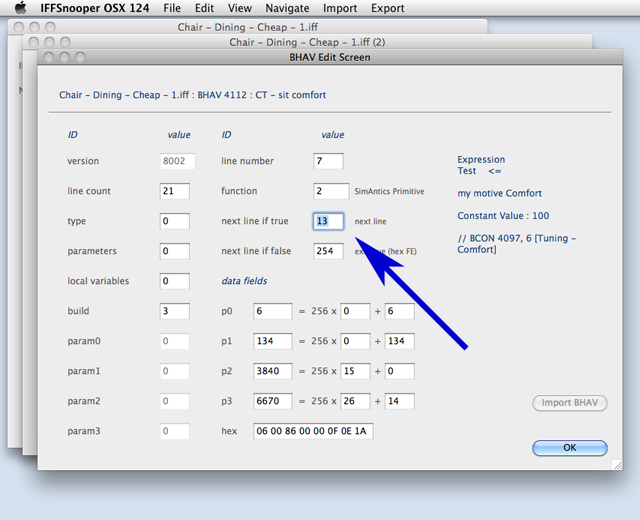Click the next line if true field
Viewport: 640px width, 520px height.
coord(328,221)
